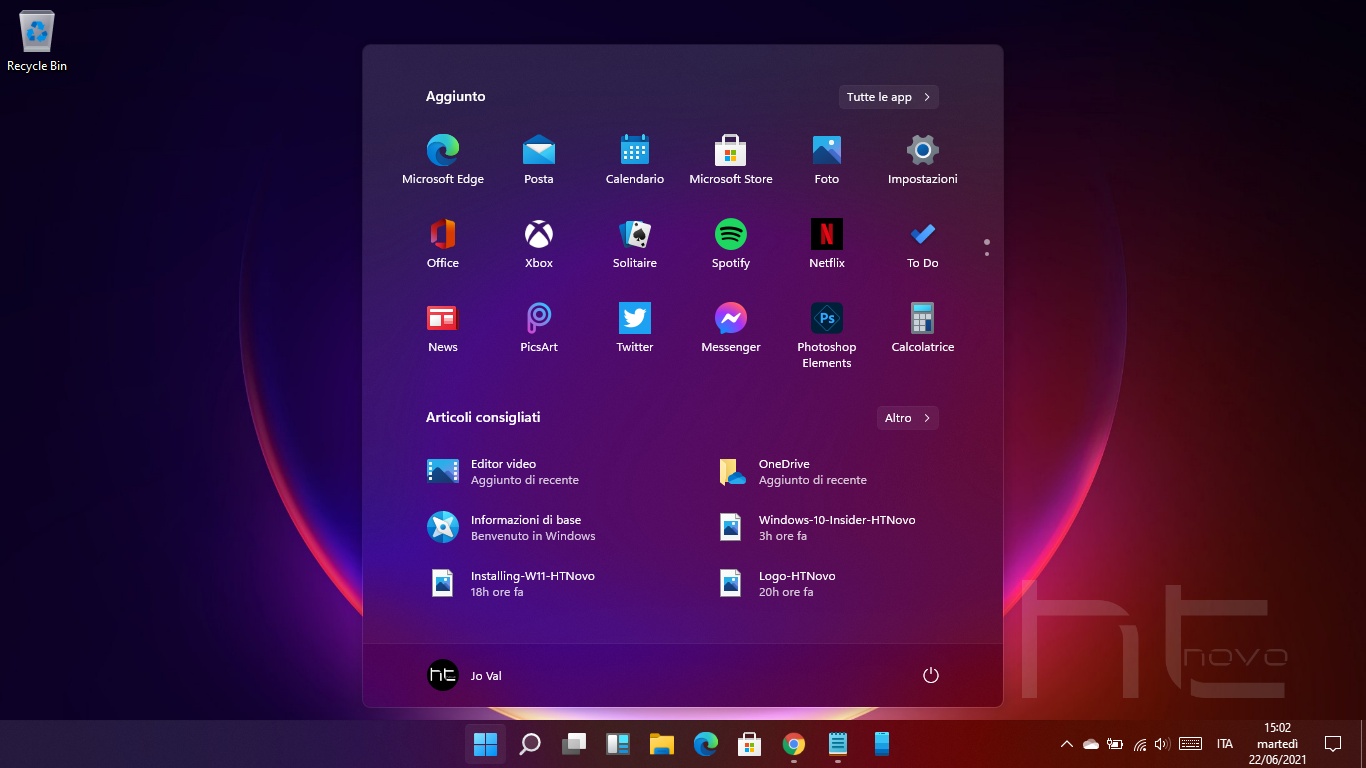Open Impostazioni settings app

coord(923,160)
